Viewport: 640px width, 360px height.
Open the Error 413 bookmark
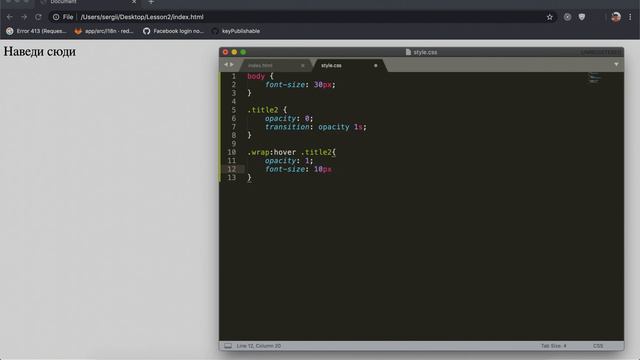36,31
